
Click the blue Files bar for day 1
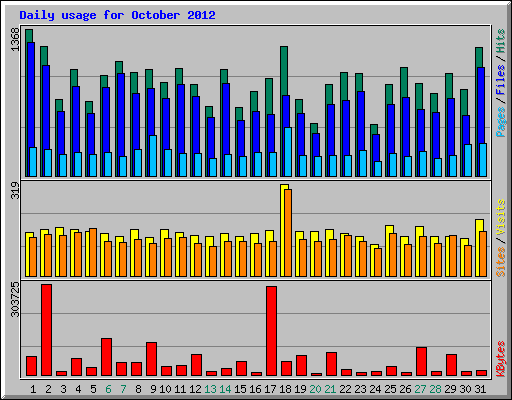pyautogui.click(x=31, y=95)
